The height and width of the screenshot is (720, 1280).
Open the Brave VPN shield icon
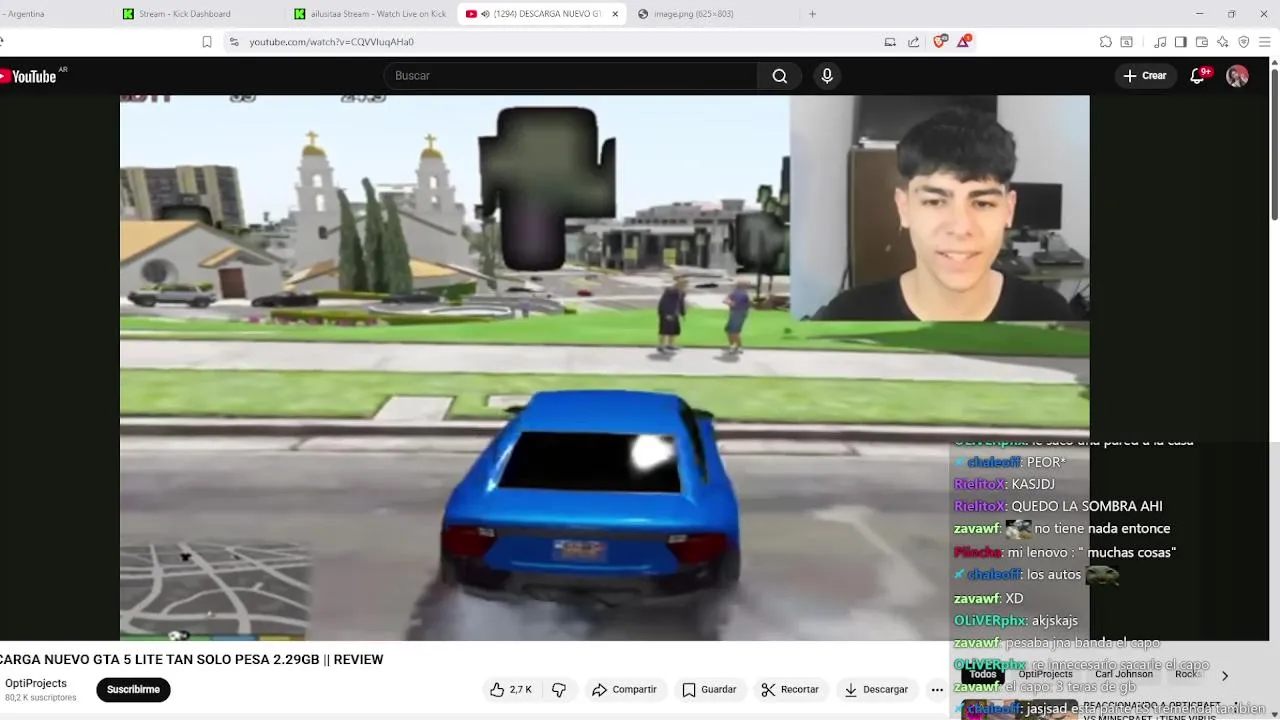1244,42
